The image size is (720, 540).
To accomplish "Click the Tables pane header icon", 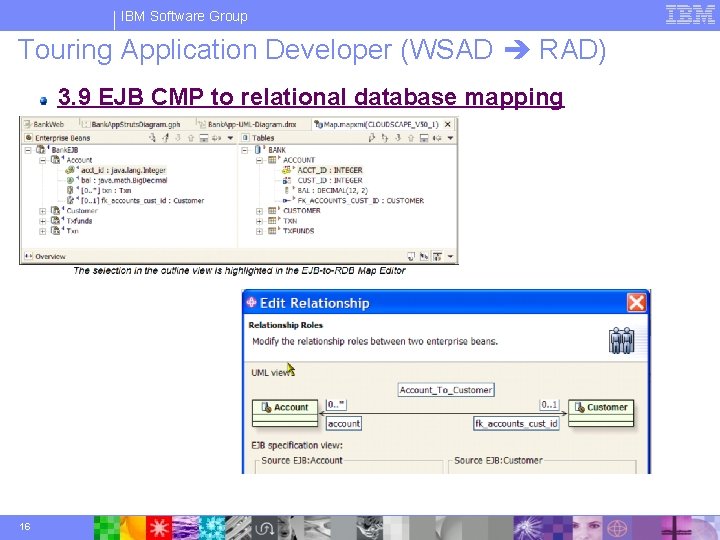I will pyautogui.click(x=246, y=138).
